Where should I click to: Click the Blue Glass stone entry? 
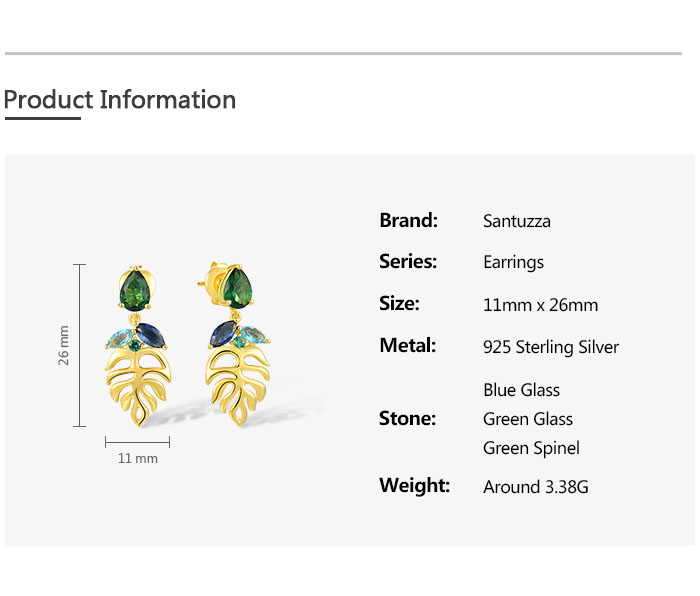pyautogui.click(x=521, y=390)
